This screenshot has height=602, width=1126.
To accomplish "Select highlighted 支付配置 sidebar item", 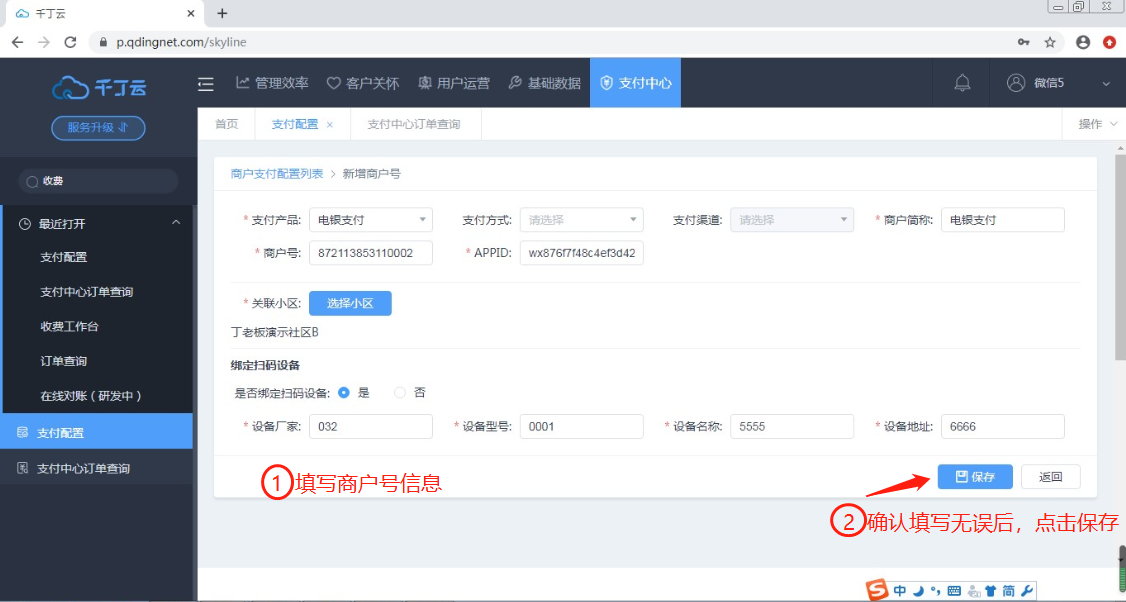I will coord(96,432).
